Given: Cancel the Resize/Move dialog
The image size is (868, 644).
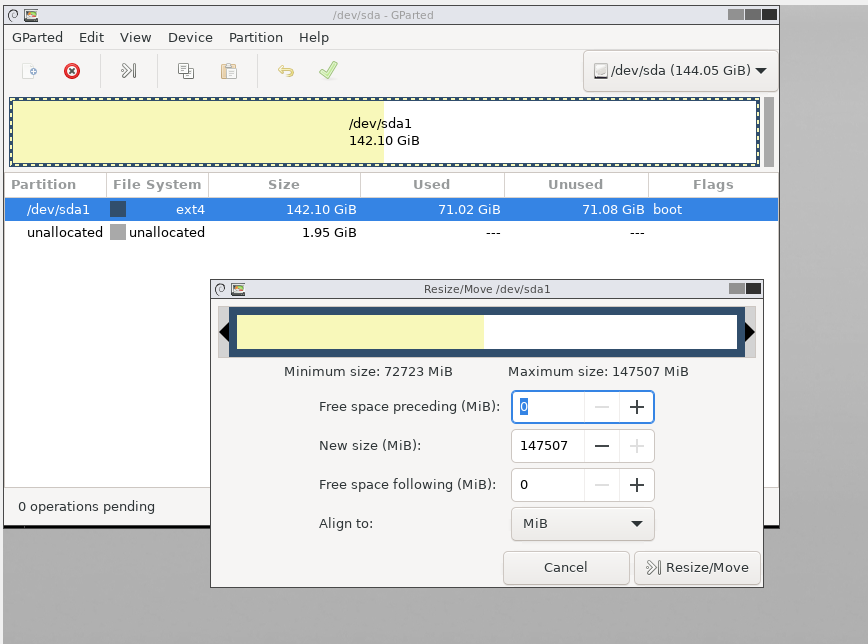Looking at the screenshot, I should 566,567.
